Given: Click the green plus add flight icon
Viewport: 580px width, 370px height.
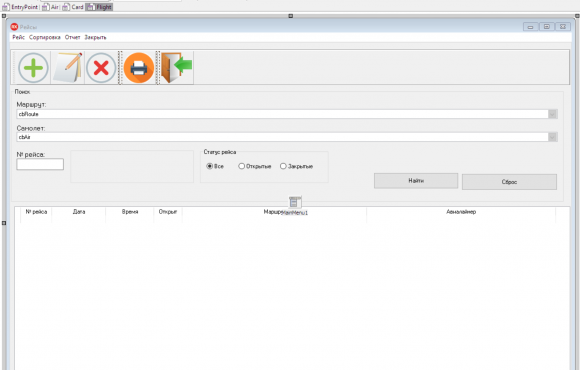Looking at the screenshot, I should (x=33, y=68).
